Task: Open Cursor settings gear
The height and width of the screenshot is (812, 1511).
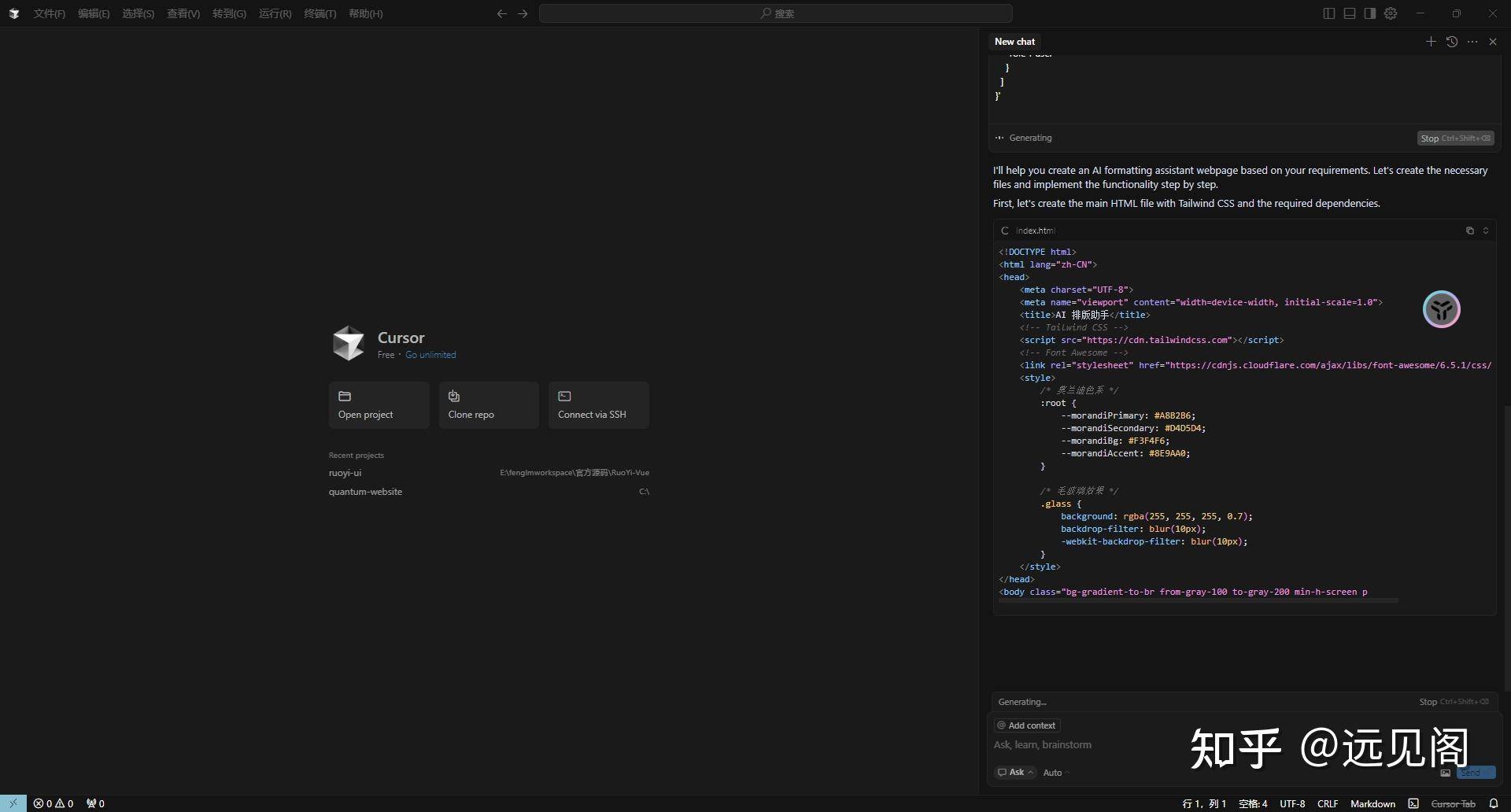Action: coord(1391,13)
